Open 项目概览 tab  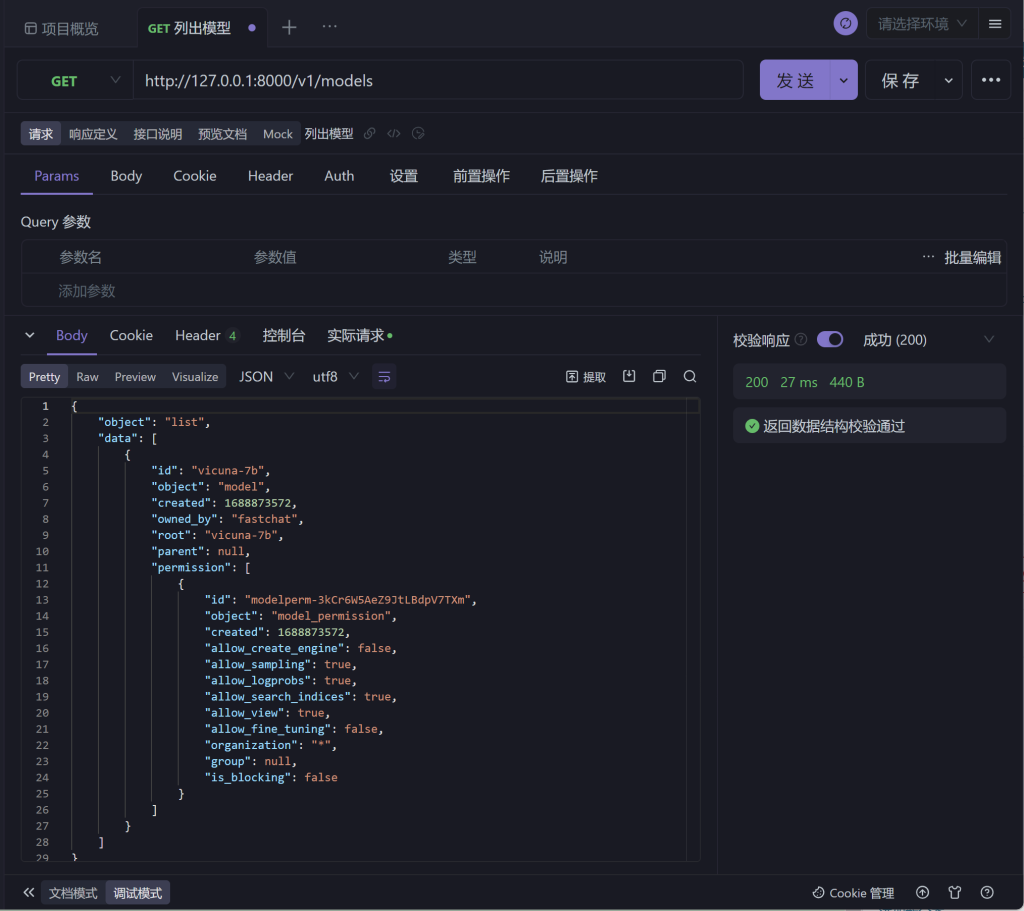pos(61,28)
